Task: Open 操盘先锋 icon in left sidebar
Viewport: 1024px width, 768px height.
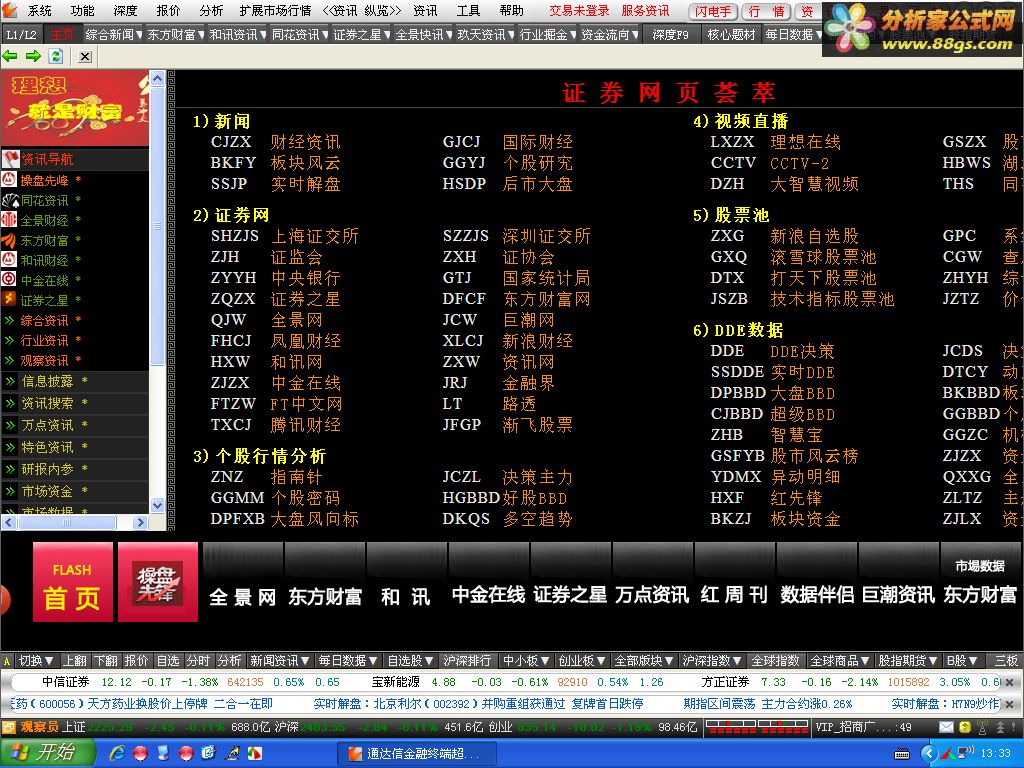Action: (9, 180)
